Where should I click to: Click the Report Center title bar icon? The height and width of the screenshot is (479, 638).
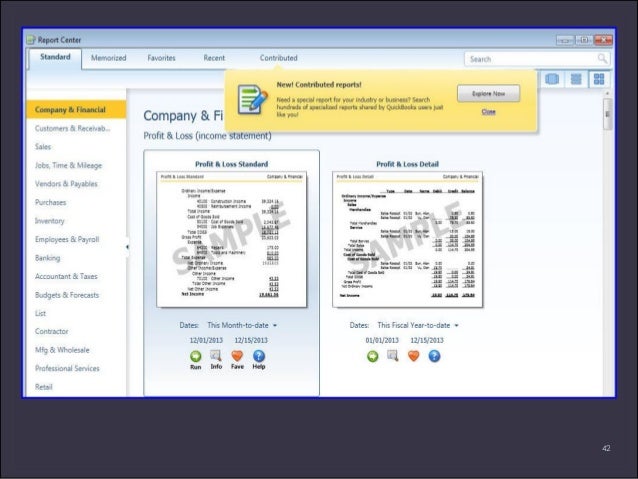(x=31, y=40)
